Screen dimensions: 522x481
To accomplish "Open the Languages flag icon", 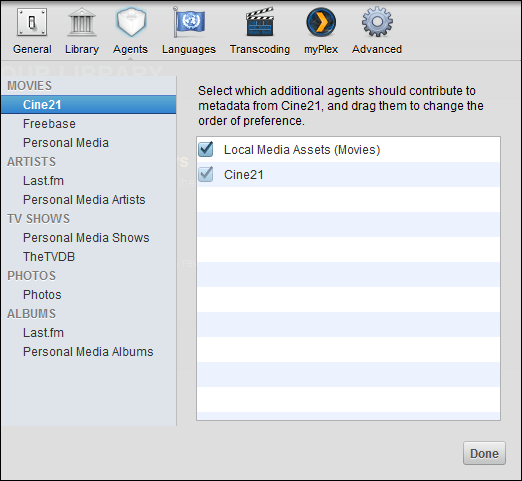I will pyautogui.click(x=189, y=22).
